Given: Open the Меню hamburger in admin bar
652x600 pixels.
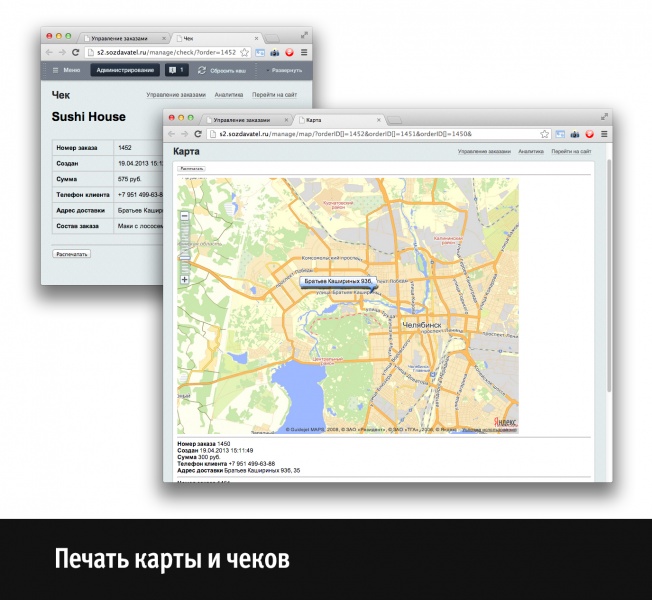Looking at the screenshot, I should pyautogui.click(x=66, y=70).
